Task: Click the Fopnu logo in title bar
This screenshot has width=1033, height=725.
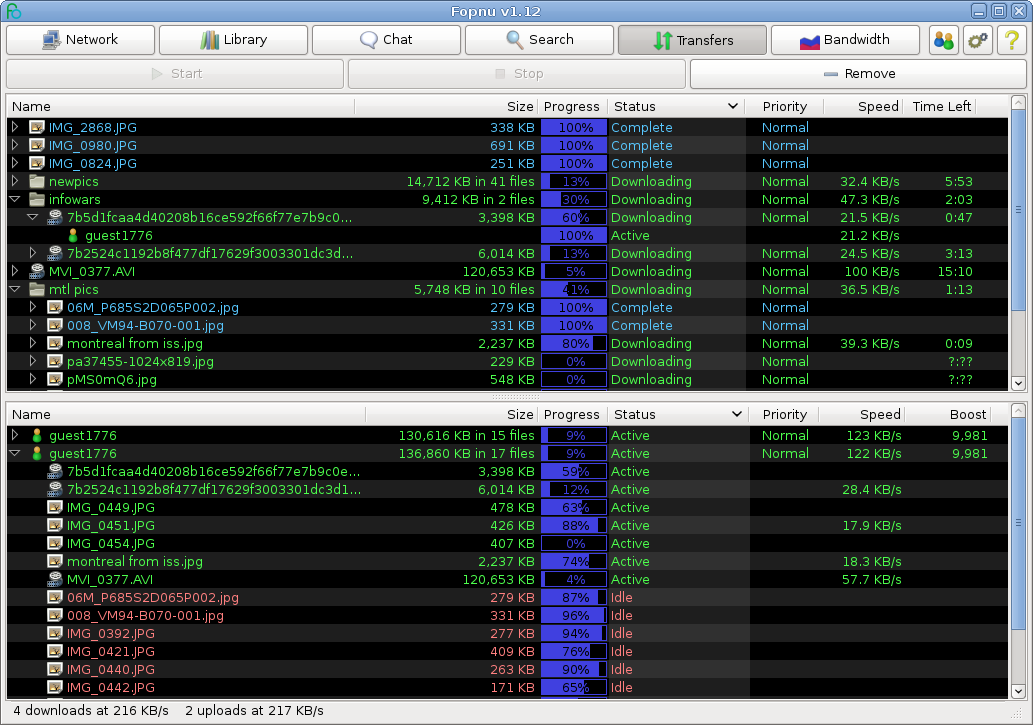Action: [13, 11]
